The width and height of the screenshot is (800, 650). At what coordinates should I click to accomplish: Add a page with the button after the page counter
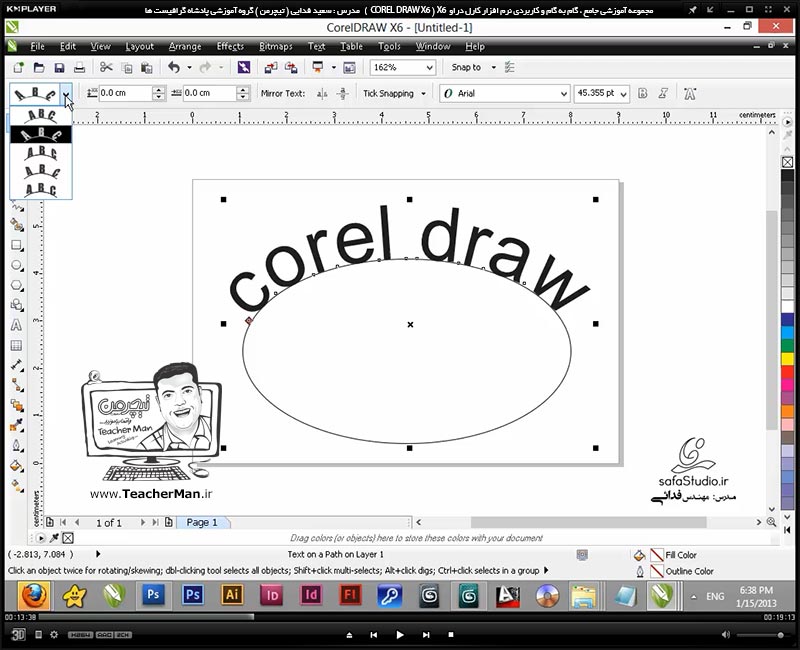point(168,522)
